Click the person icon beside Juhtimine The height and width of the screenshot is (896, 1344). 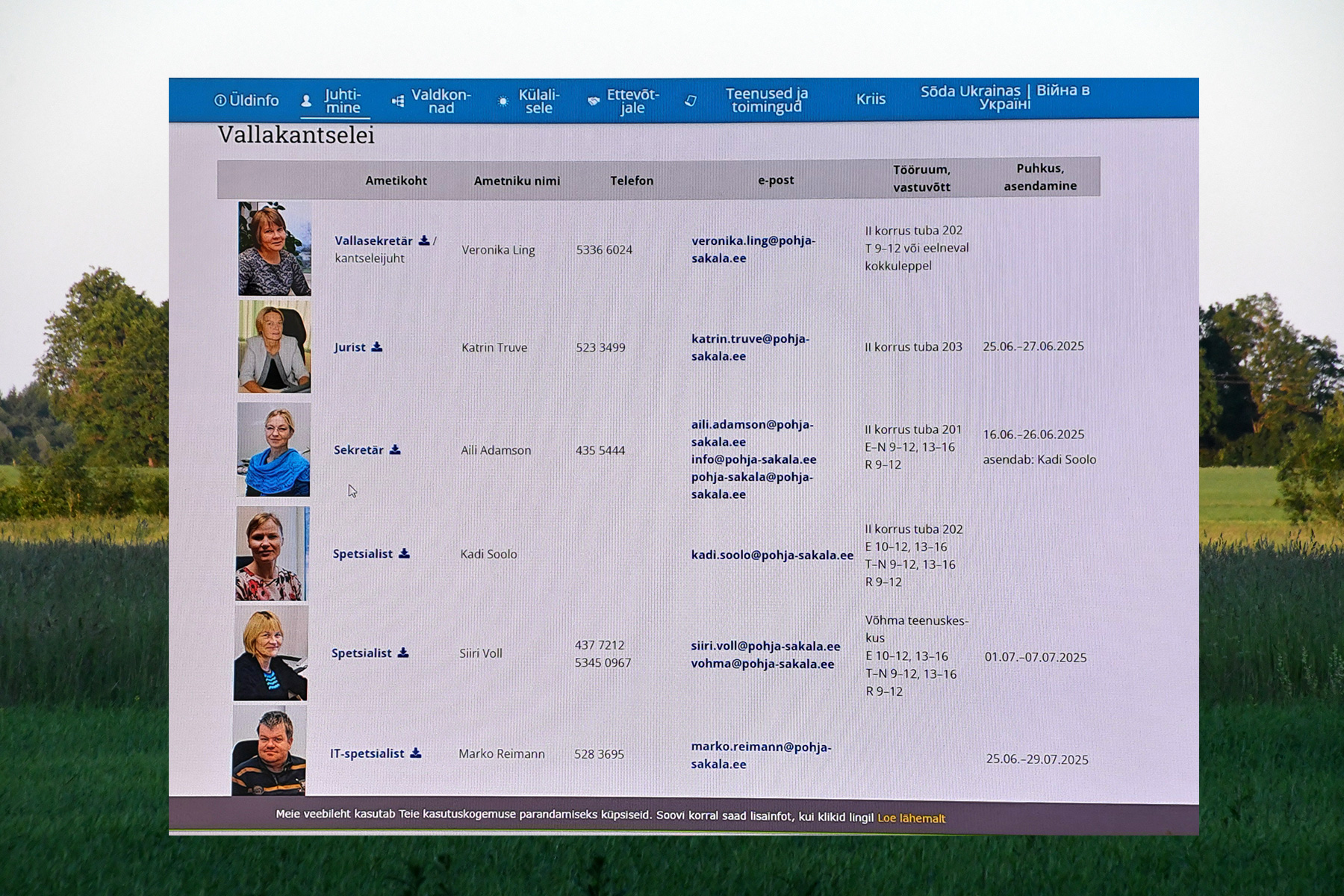306,101
